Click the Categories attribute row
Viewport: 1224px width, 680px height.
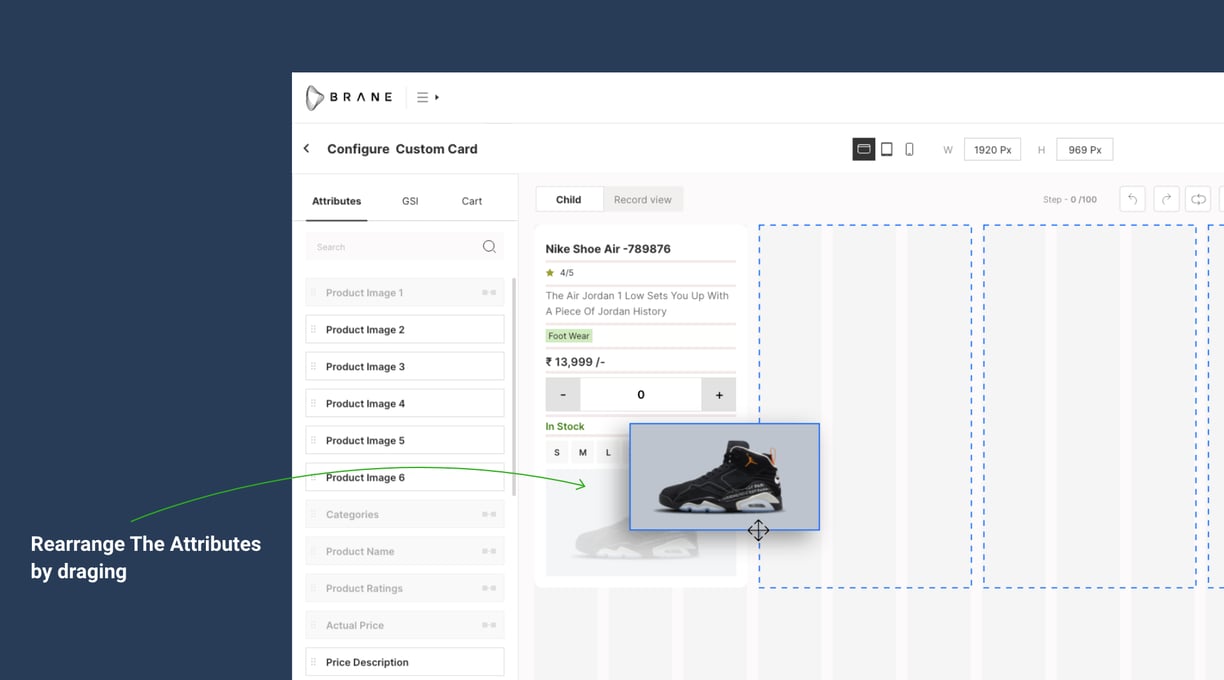pos(405,514)
